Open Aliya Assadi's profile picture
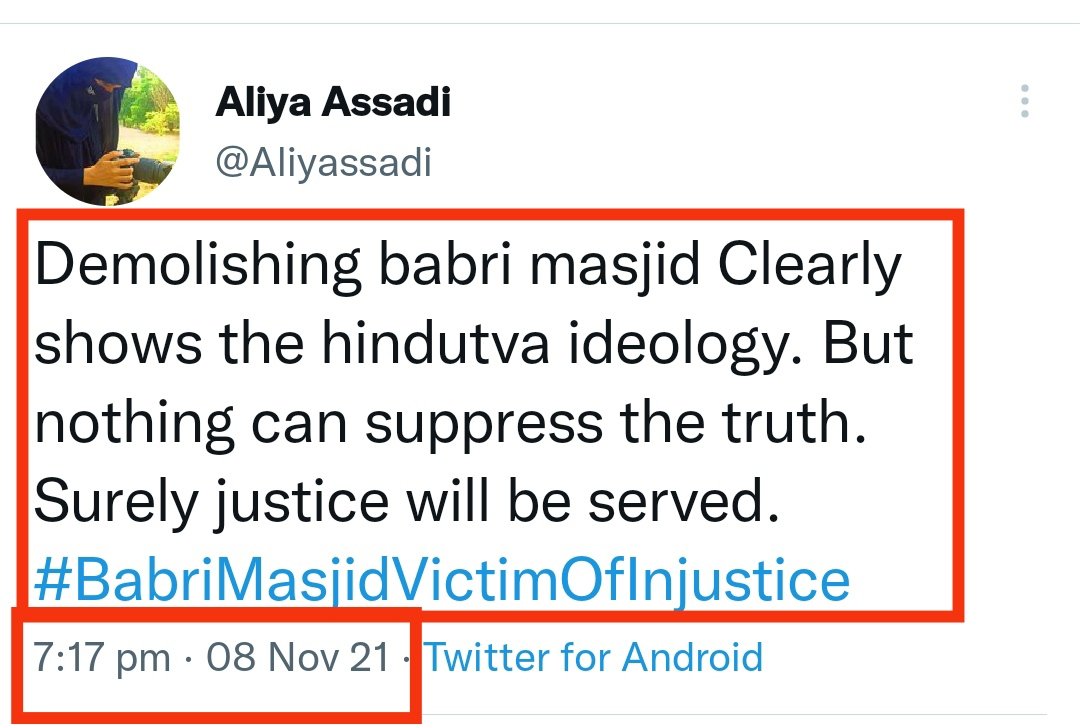Screen dimensions: 1080x728 [107, 131]
